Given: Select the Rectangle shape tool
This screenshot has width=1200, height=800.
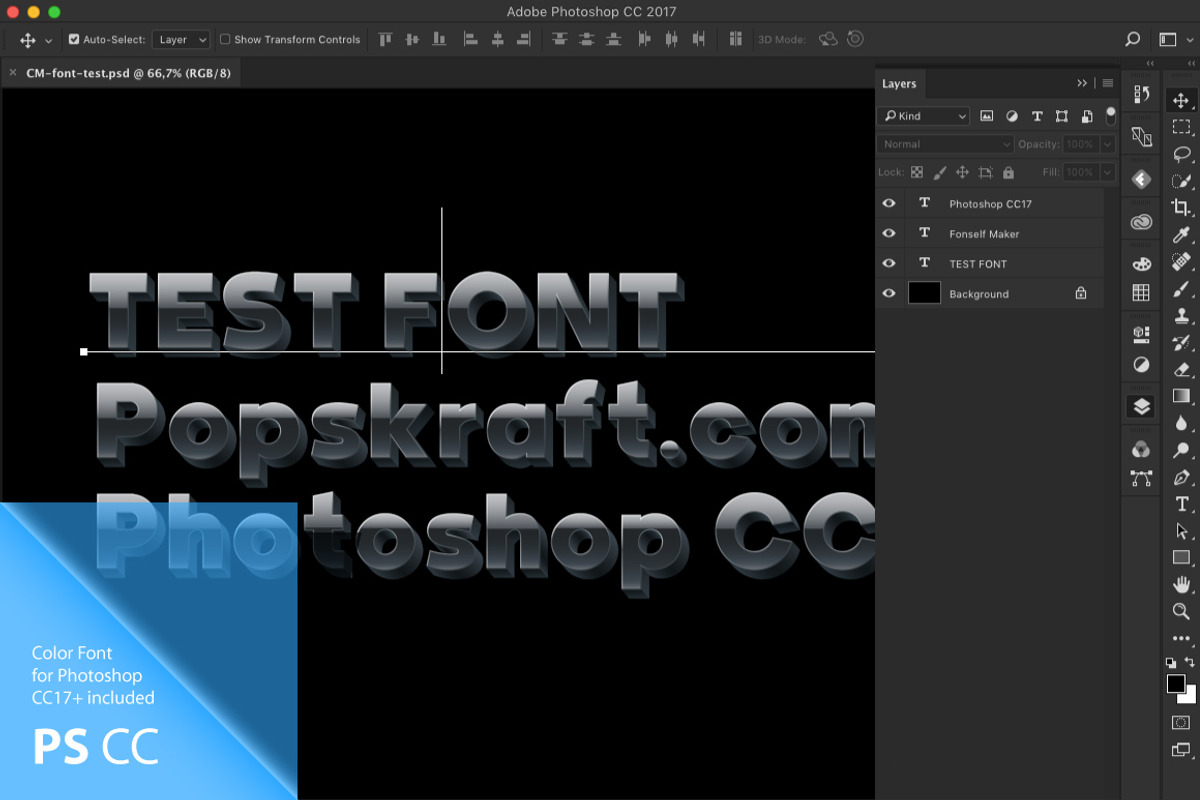Looking at the screenshot, I should [1181, 557].
